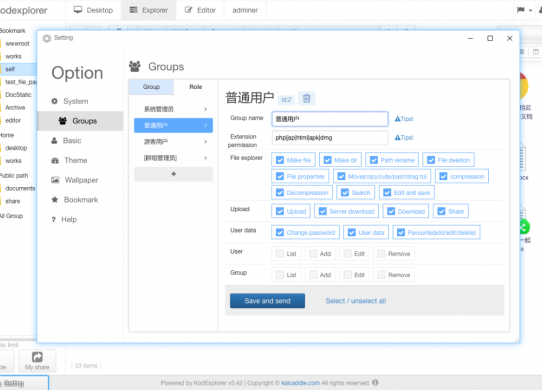
Task: Toggle the compression checkbox
Action: (443, 176)
